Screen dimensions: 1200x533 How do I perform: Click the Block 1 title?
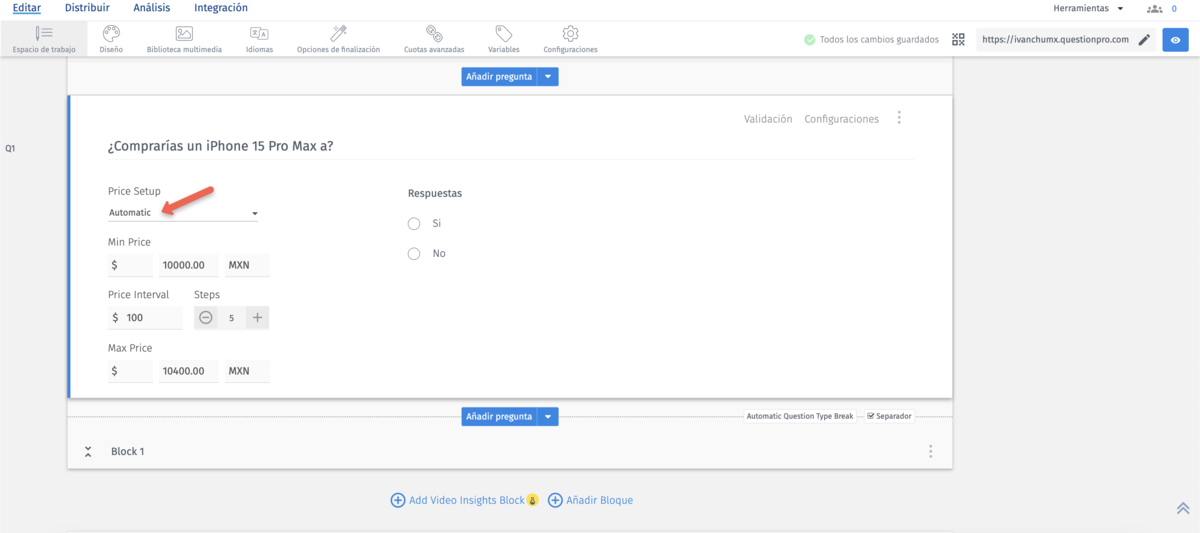127,452
